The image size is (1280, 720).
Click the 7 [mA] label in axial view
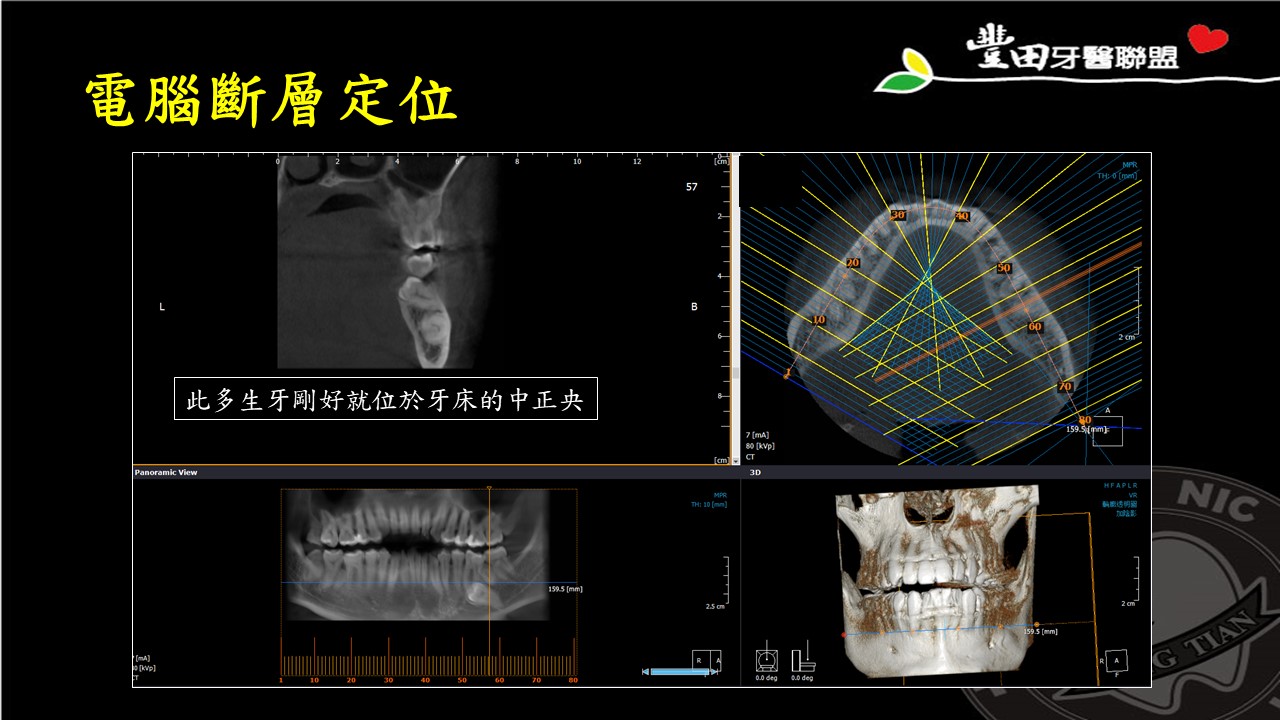[758, 435]
